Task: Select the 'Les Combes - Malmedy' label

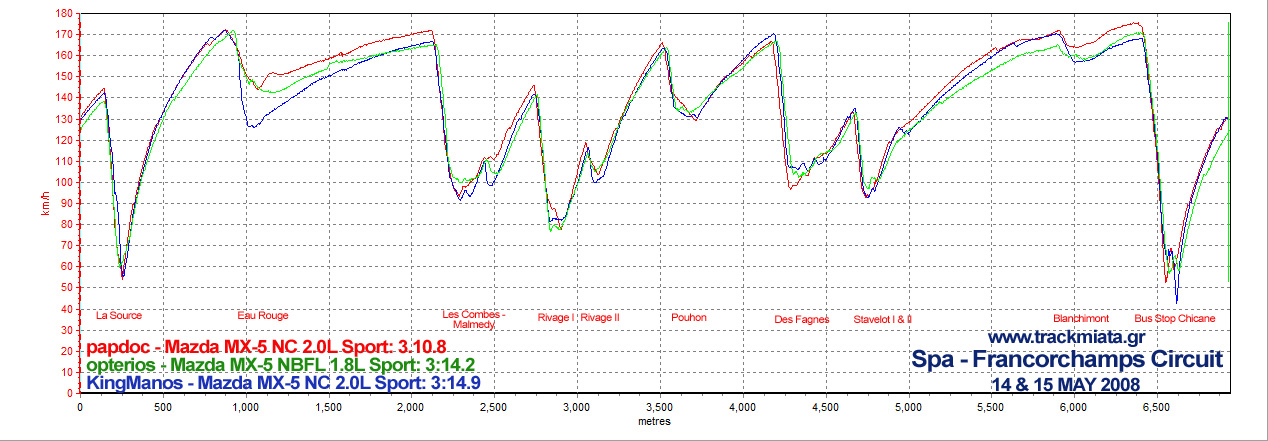Action: (474, 320)
